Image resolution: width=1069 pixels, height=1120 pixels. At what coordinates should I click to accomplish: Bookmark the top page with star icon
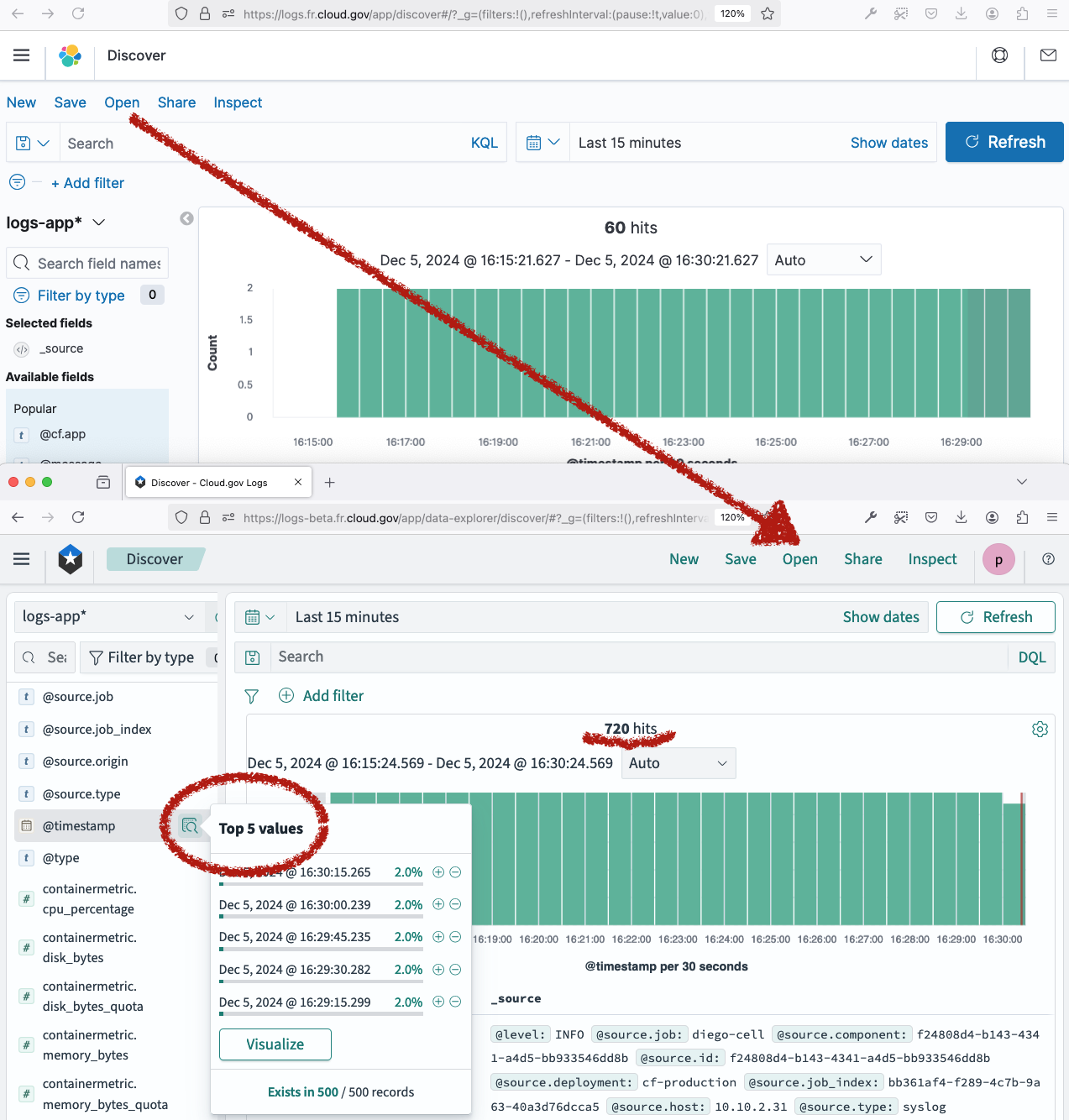click(x=768, y=13)
